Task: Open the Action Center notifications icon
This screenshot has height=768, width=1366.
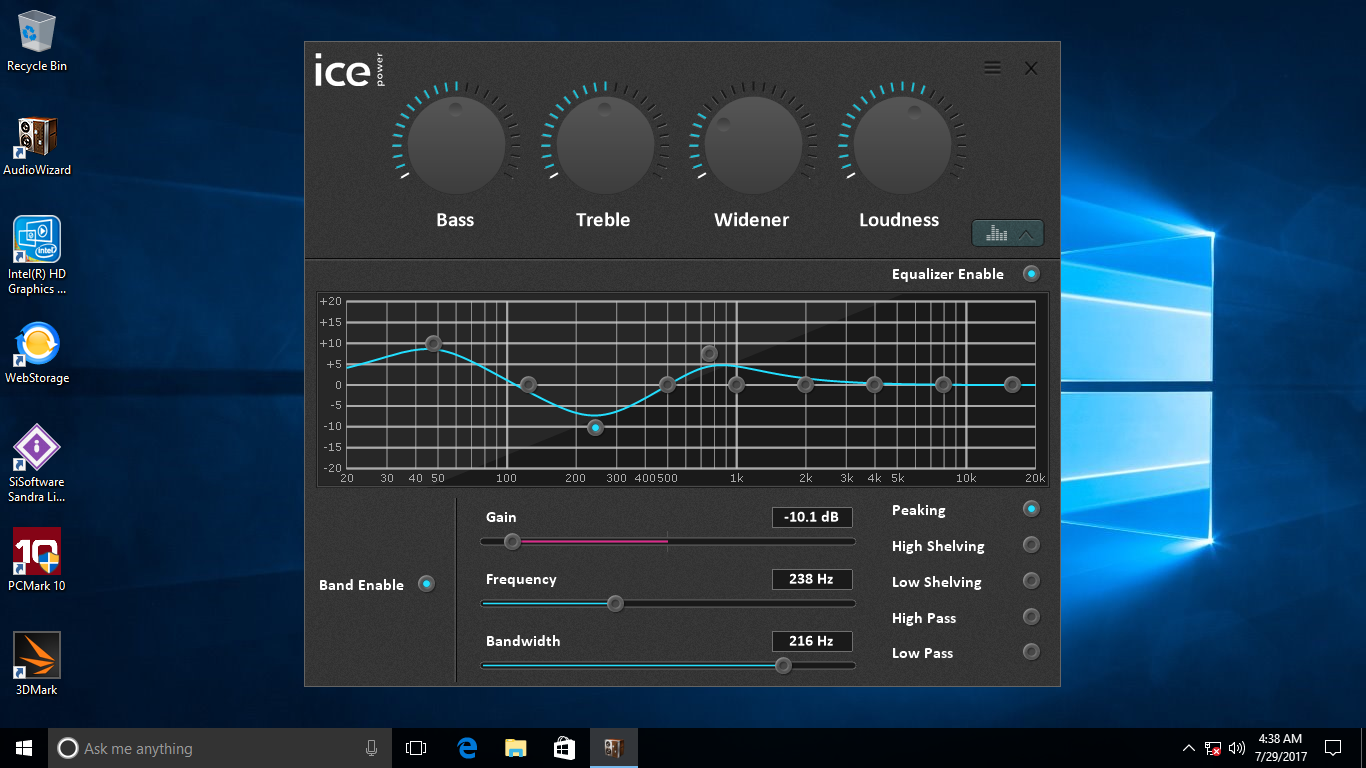Action: coord(1333,748)
